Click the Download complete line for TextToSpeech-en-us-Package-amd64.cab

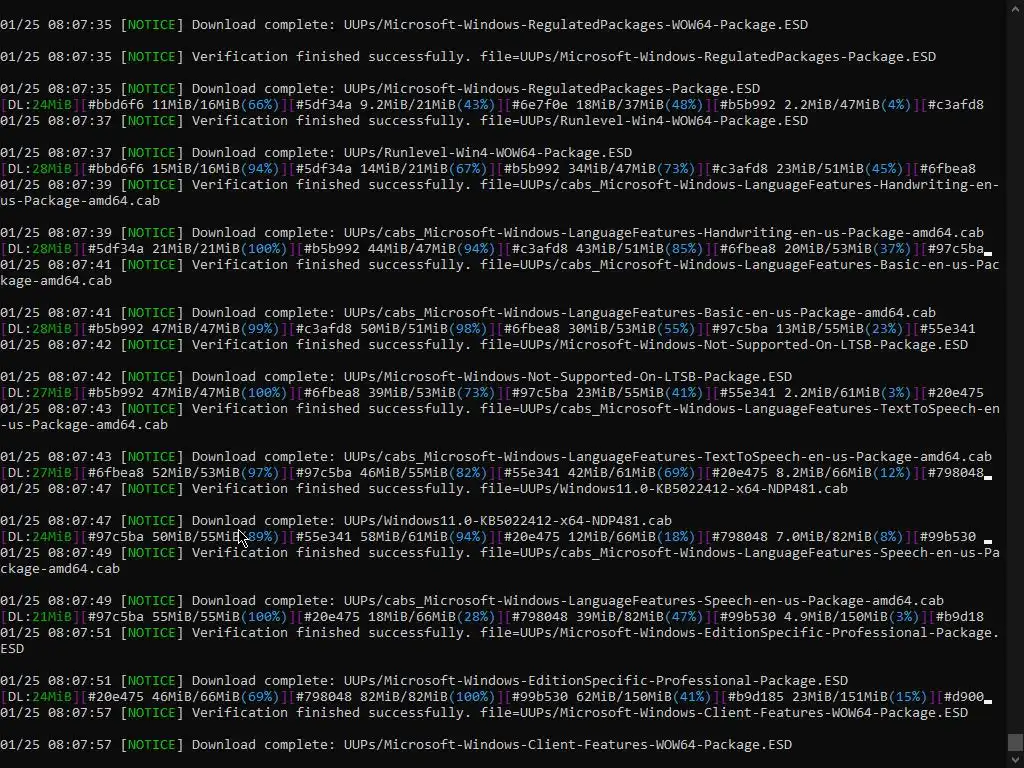(x=496, y=456)
